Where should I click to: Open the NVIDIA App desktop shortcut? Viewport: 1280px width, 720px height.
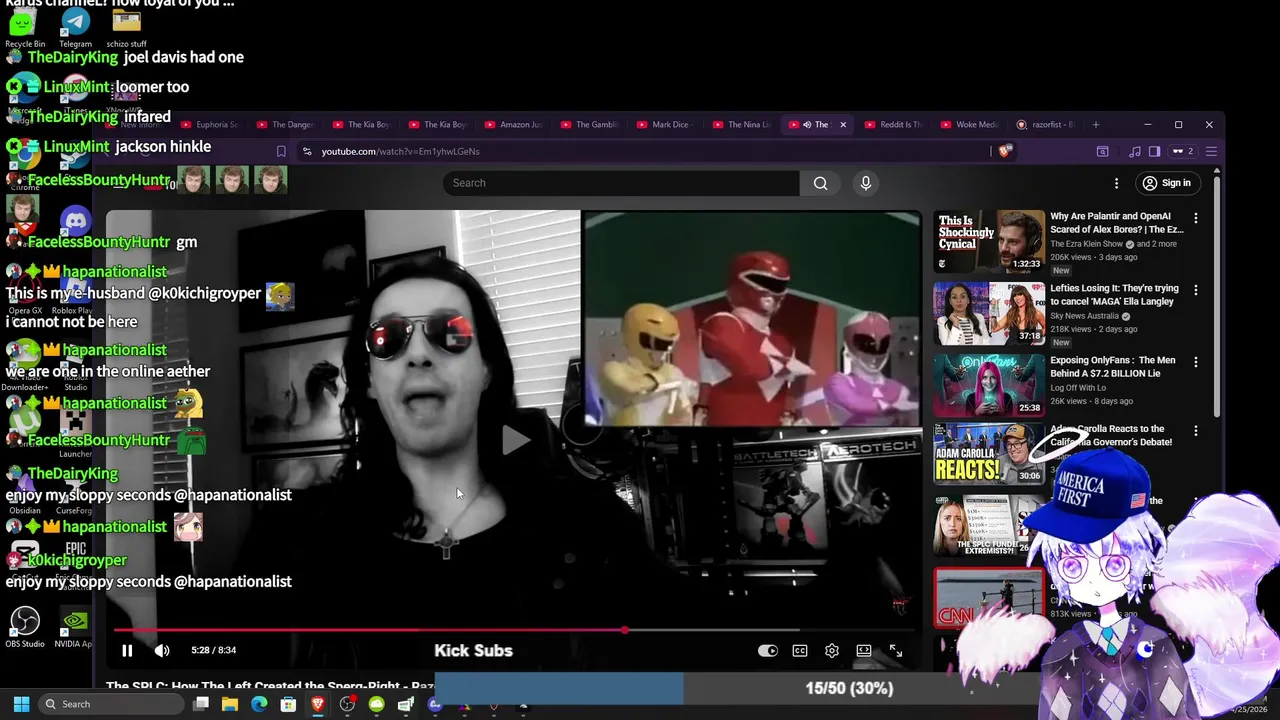(x=73, y=627)
